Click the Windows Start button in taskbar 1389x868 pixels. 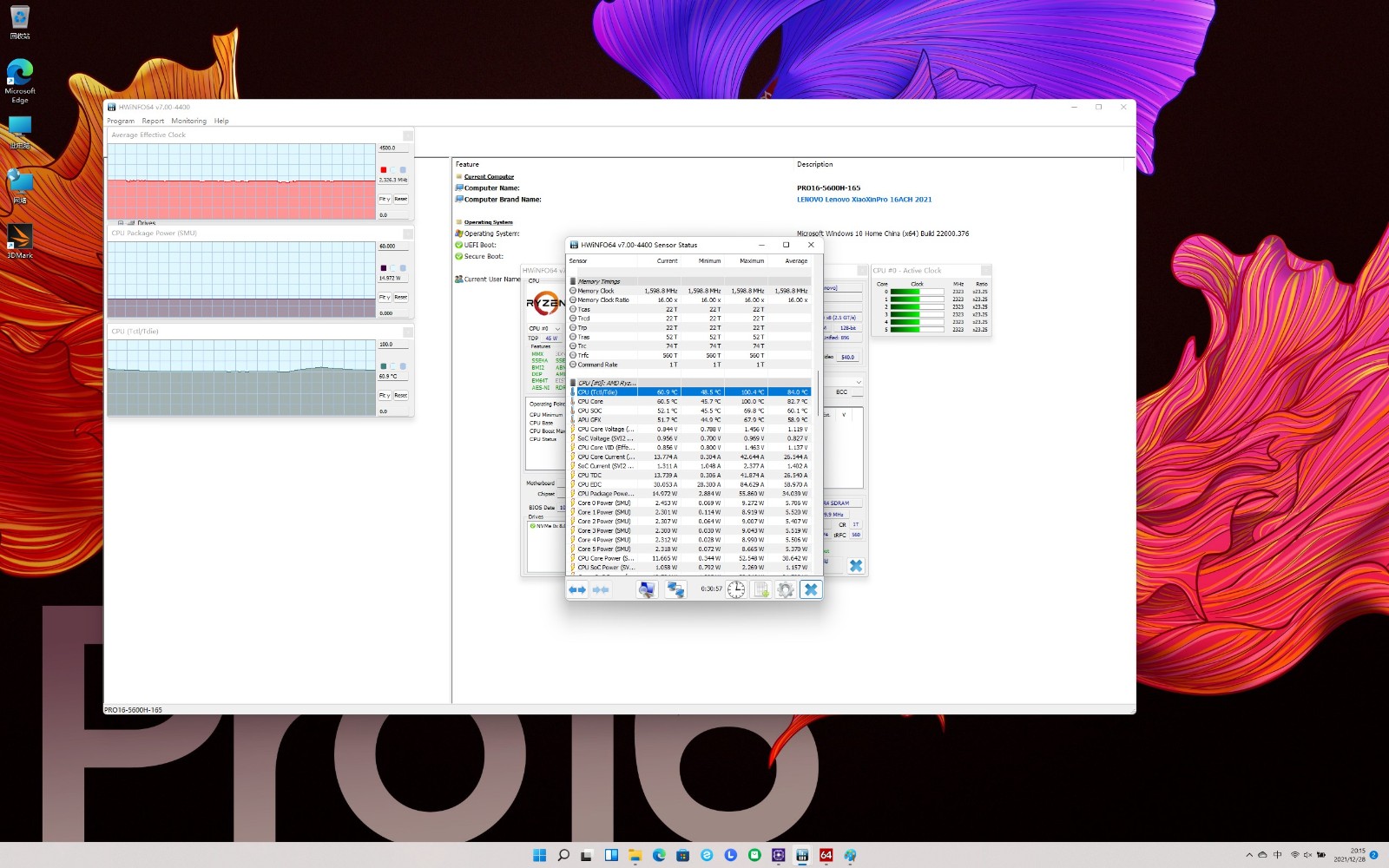point(539,855)
